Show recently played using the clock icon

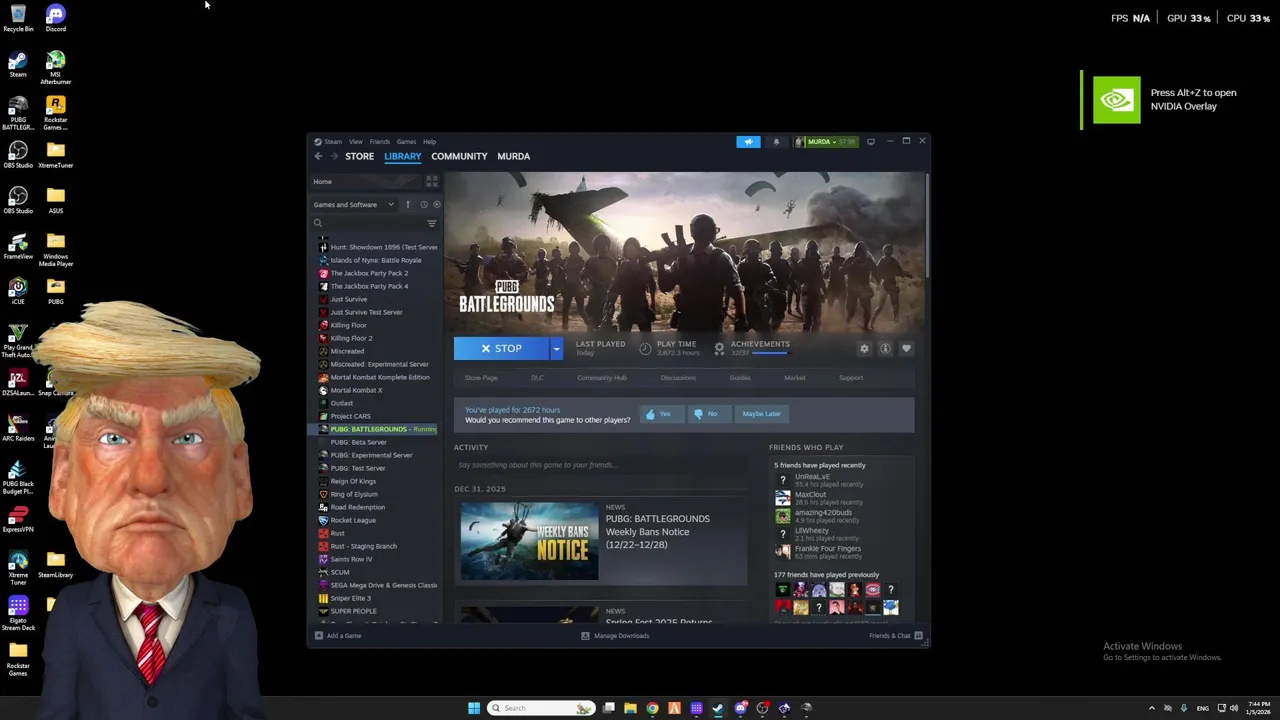point(423,204)
